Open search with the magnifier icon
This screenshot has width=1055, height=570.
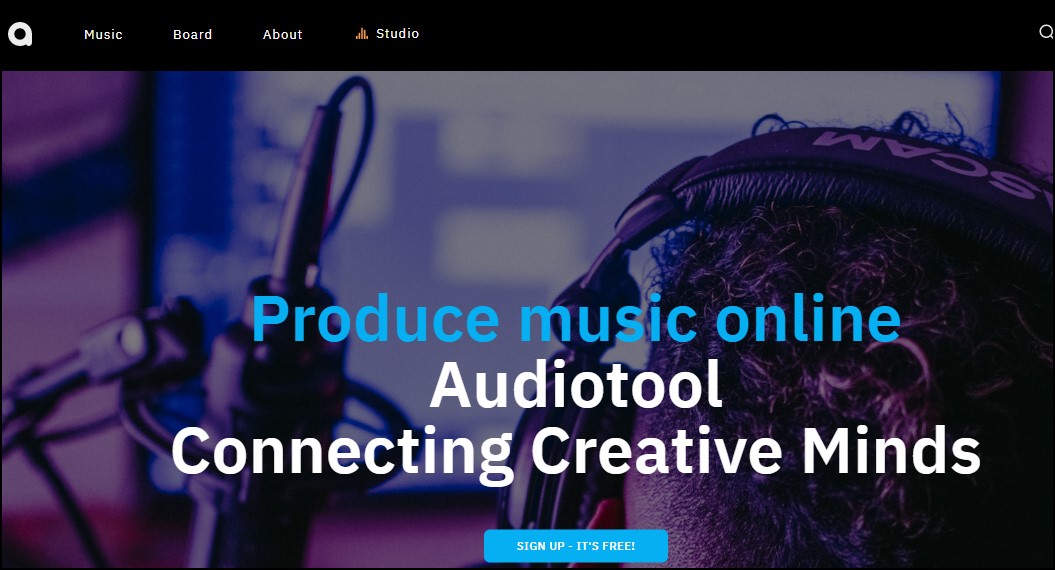(x=1046, y=32)
